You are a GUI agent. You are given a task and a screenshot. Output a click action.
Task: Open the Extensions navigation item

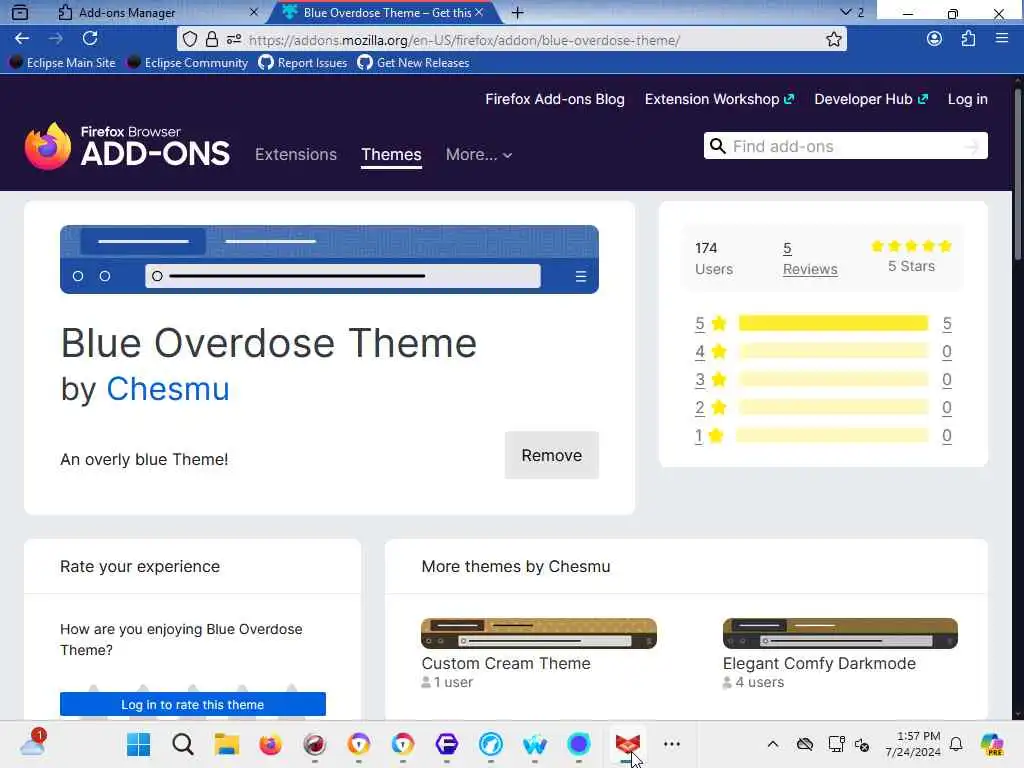pos(296,155)
